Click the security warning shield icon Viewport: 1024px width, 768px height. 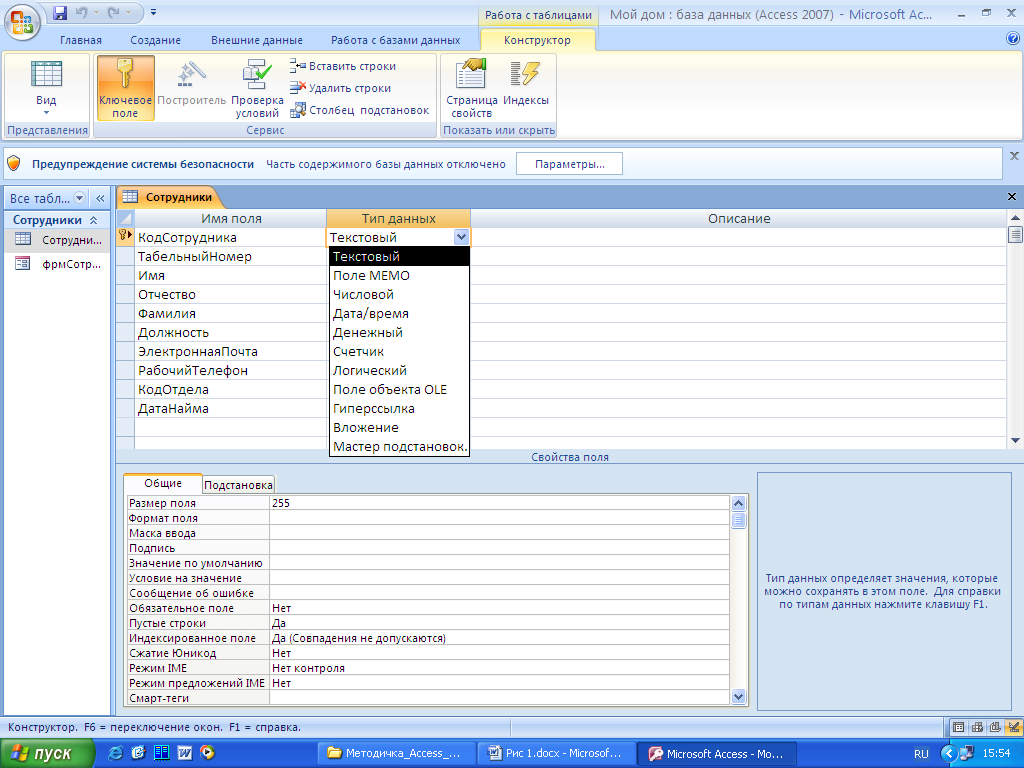click(x=14, y=164)
